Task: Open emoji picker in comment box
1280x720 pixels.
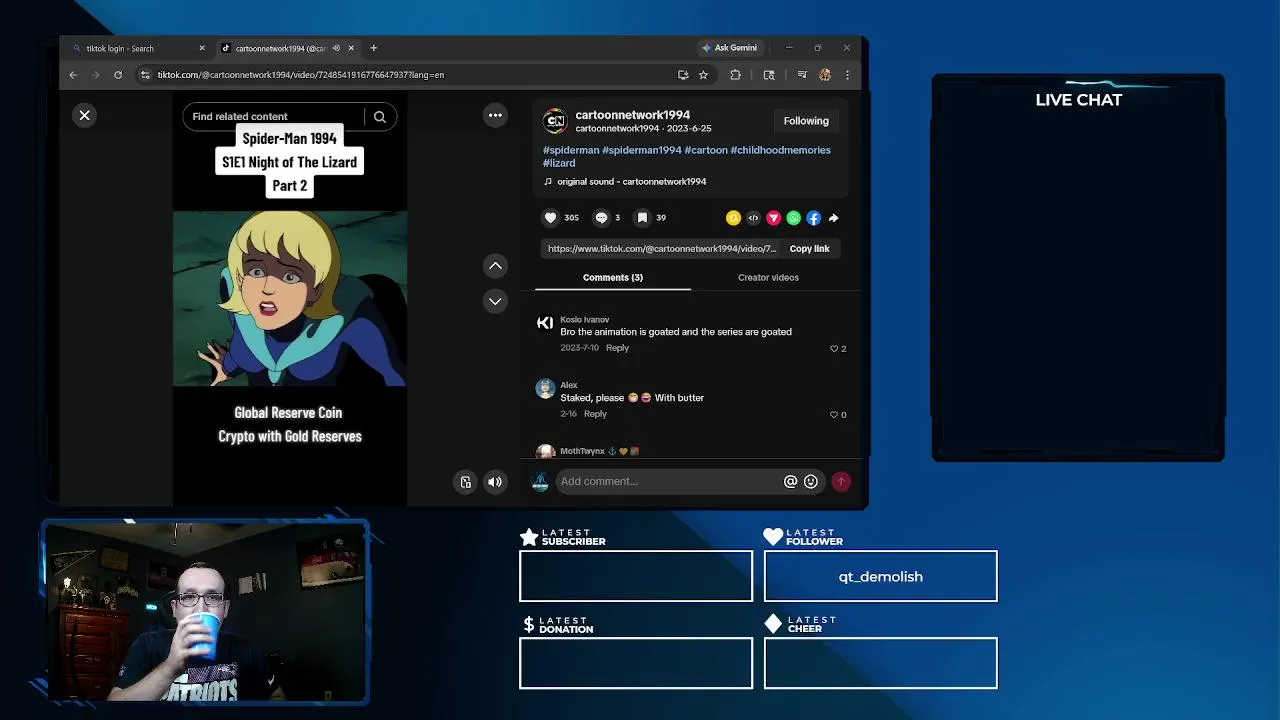Action: click(811, 482)
